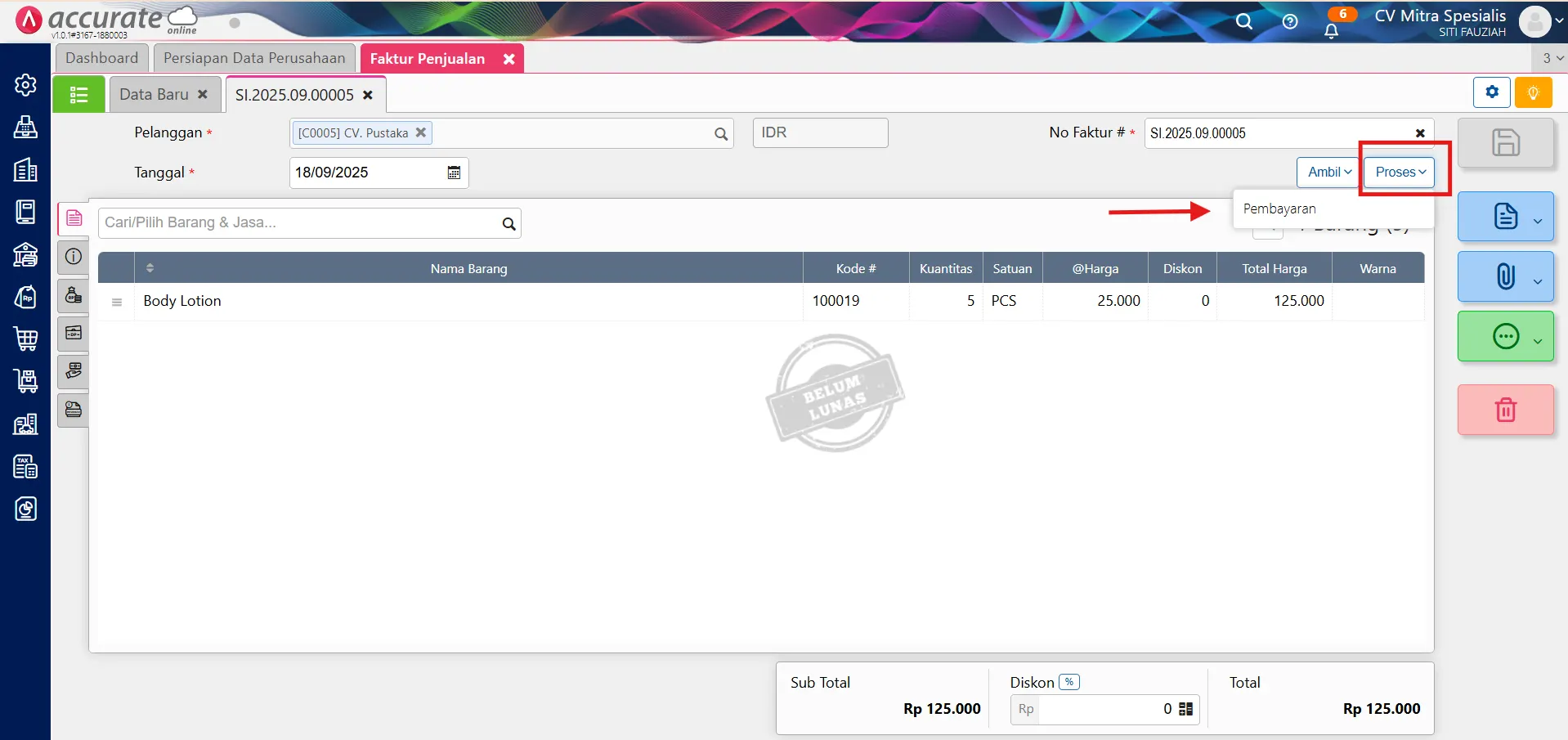This screenshot has width=1568, height=740.
Task: Toggle the Diskon percent switch
Action: (x=1068, y=682)
